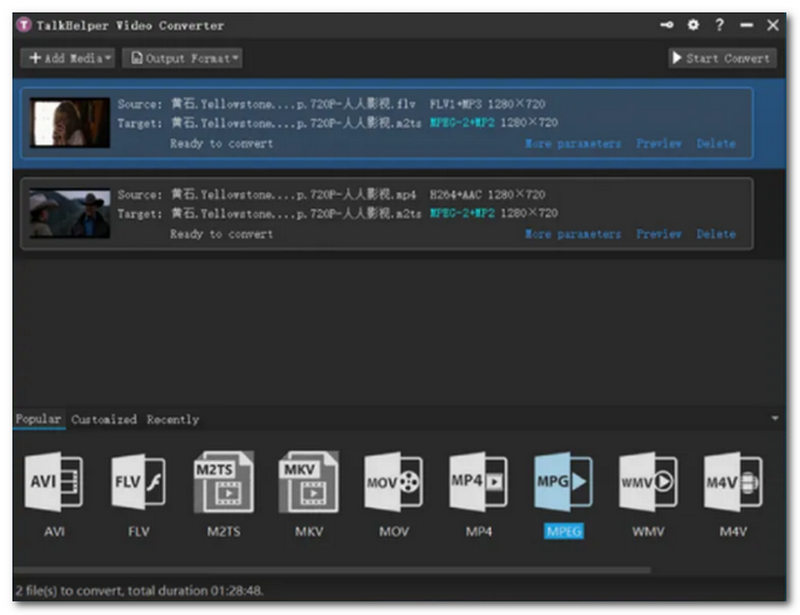Screen dimensions: 800x615
Task: Open the Add Media dropdown
Action: click(x=68, y=58)
